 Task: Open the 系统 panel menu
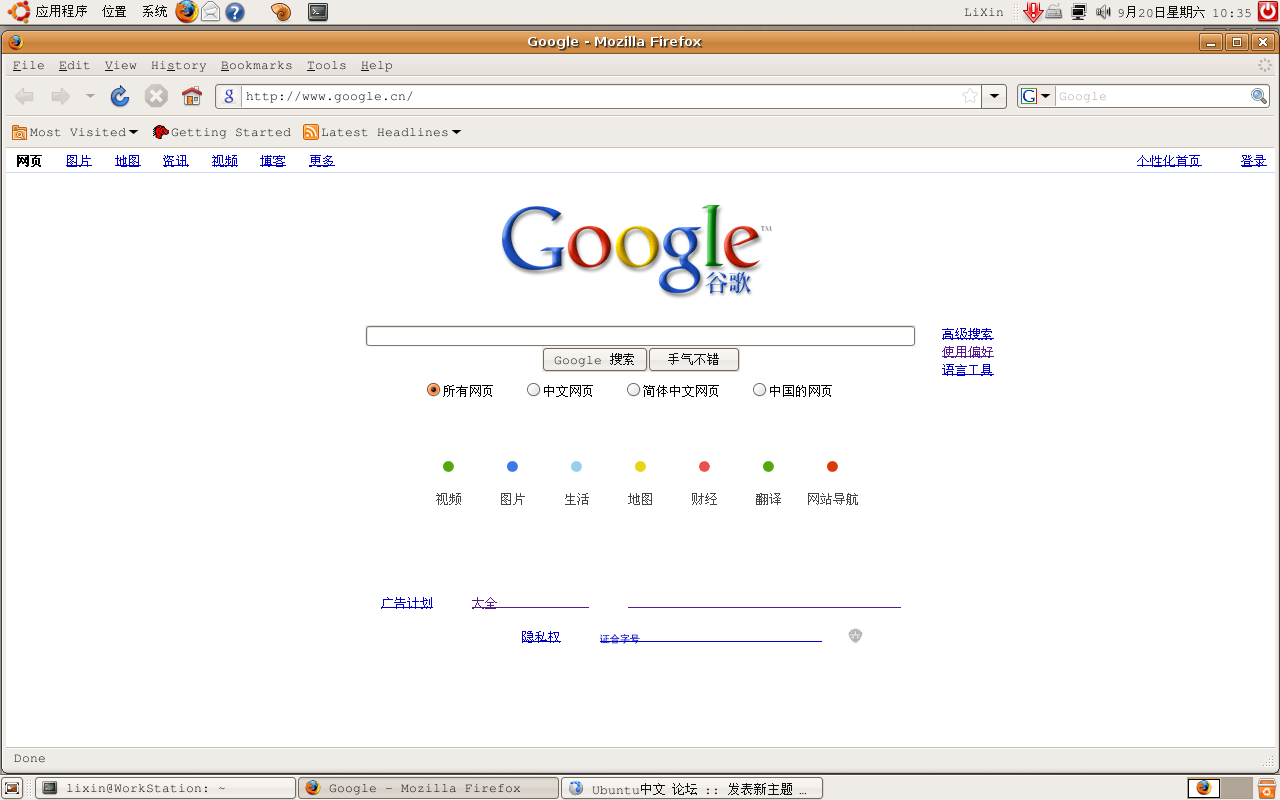tap(154, 12)
